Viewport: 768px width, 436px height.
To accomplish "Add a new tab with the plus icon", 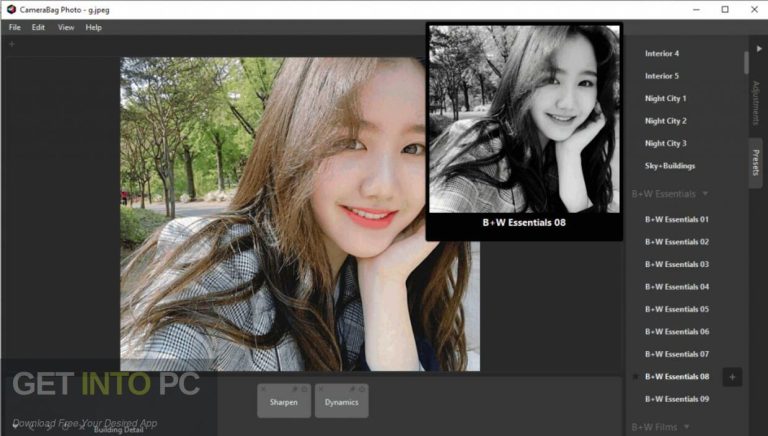I will [12, 44].
